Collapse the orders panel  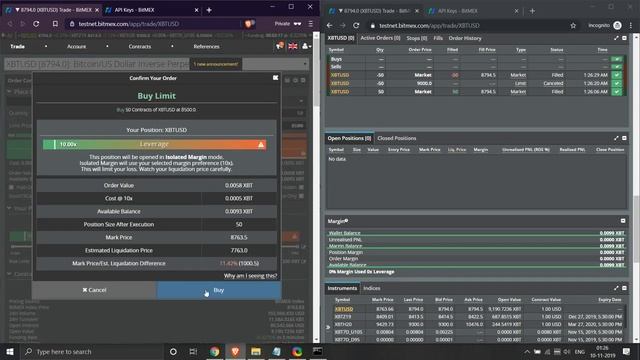(x=624, y=38)
